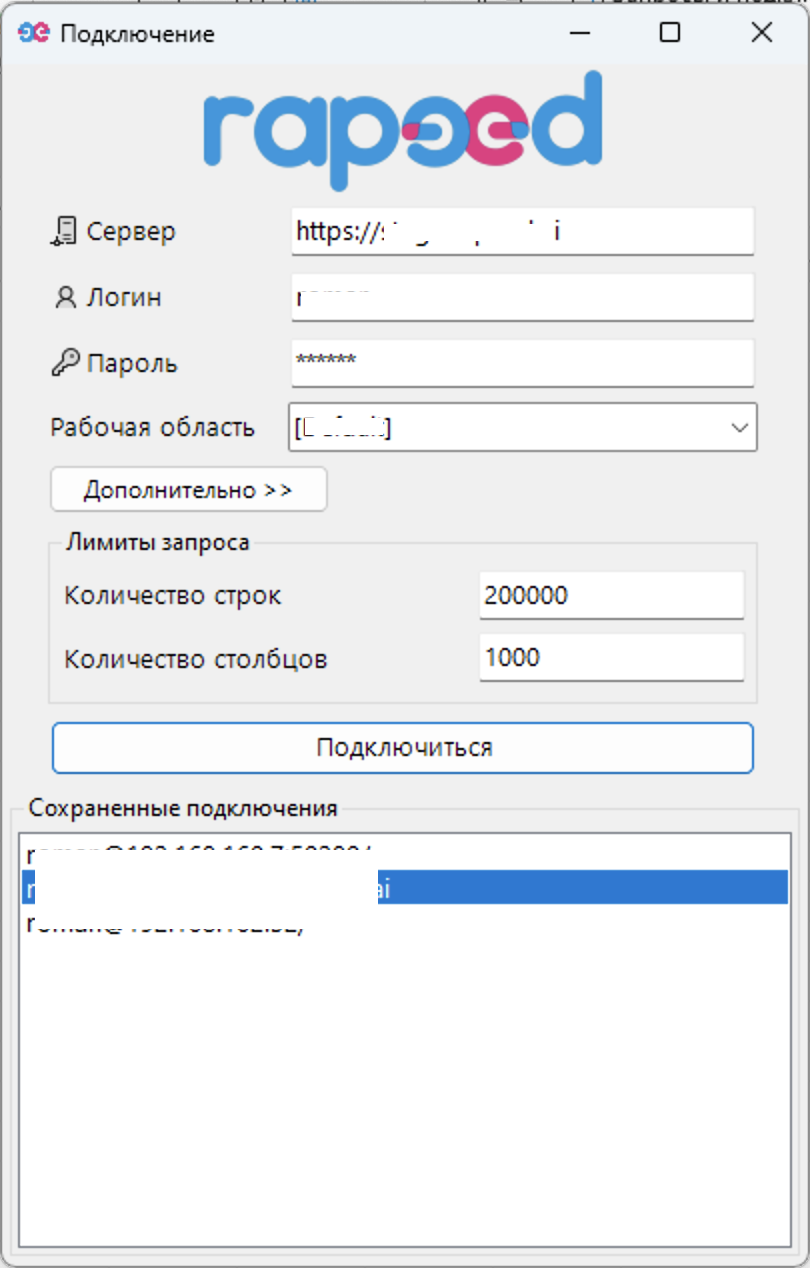Viewport: 810px width, 1268px height.
Task: Focus the Логин input field
Action: 522,298
